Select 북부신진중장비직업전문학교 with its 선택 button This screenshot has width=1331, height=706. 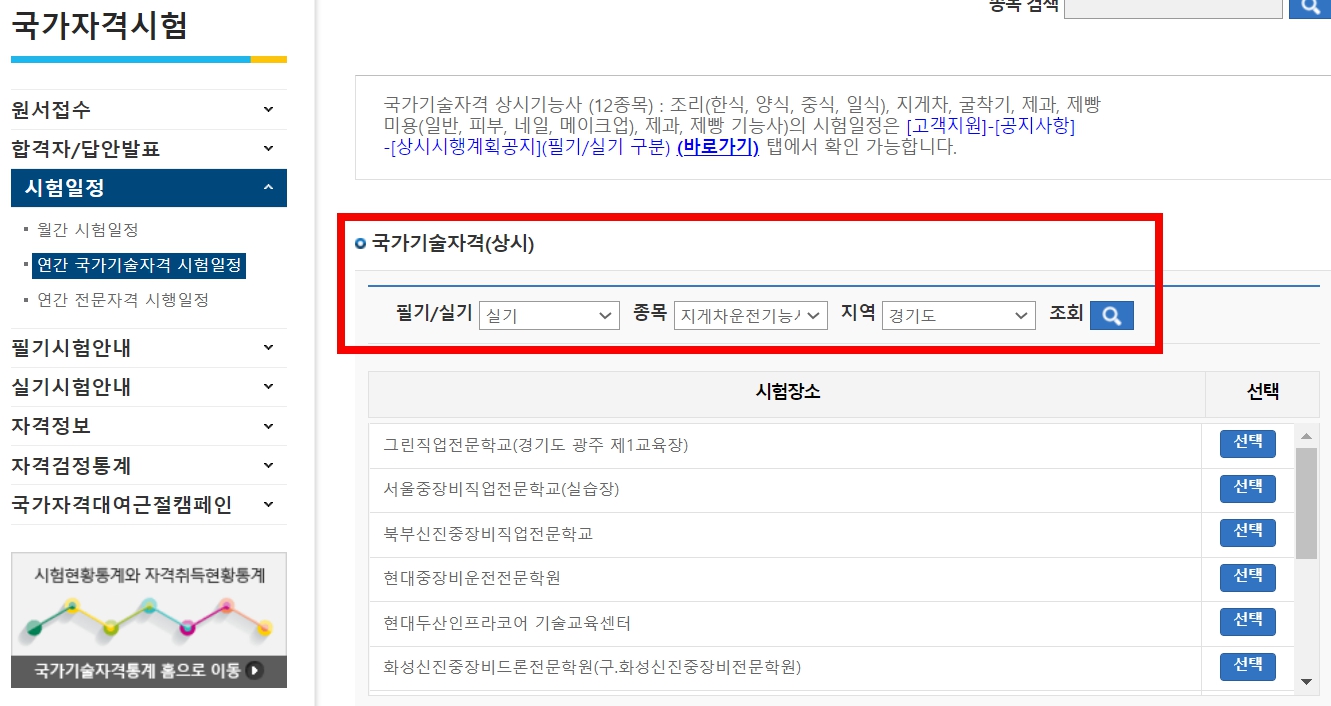(1248, 533)
